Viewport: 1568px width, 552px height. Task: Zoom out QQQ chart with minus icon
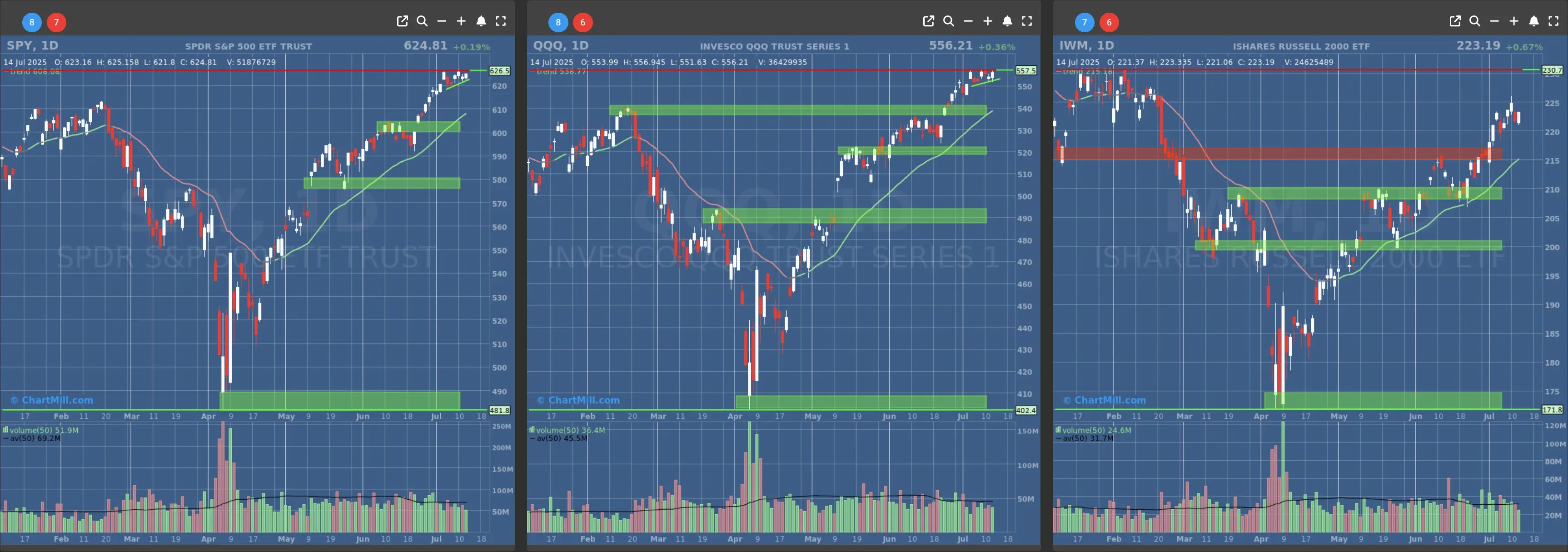click(x=968, y=21)
